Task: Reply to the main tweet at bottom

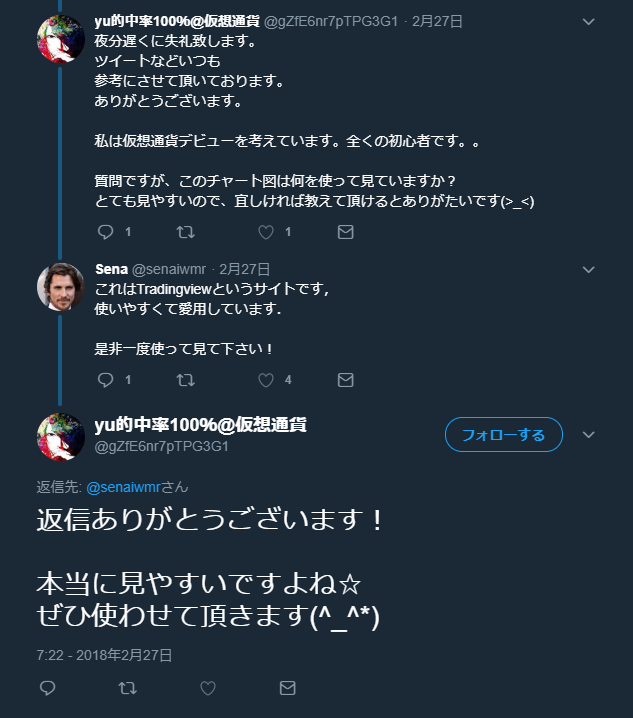Action: (48, 688)
